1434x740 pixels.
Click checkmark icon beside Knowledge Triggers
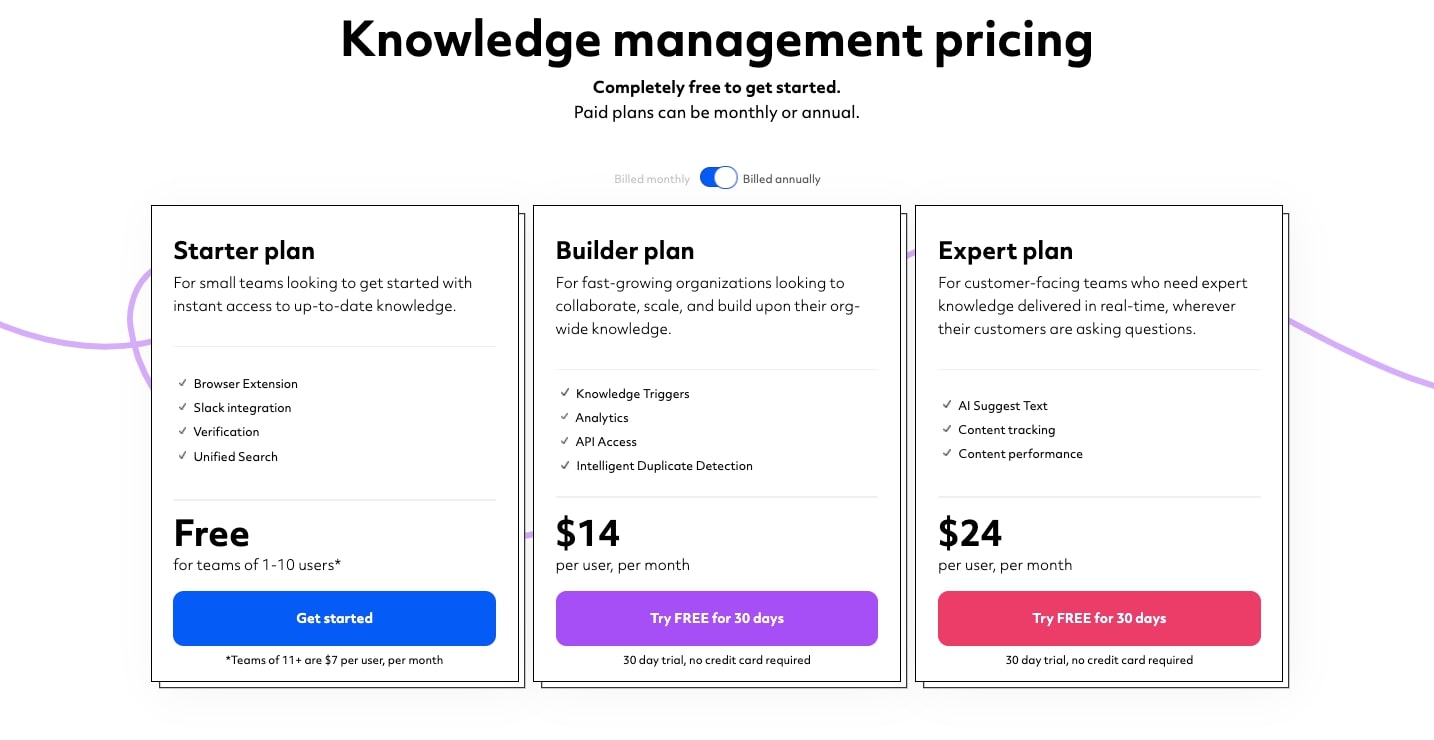(x=565, y=393)
